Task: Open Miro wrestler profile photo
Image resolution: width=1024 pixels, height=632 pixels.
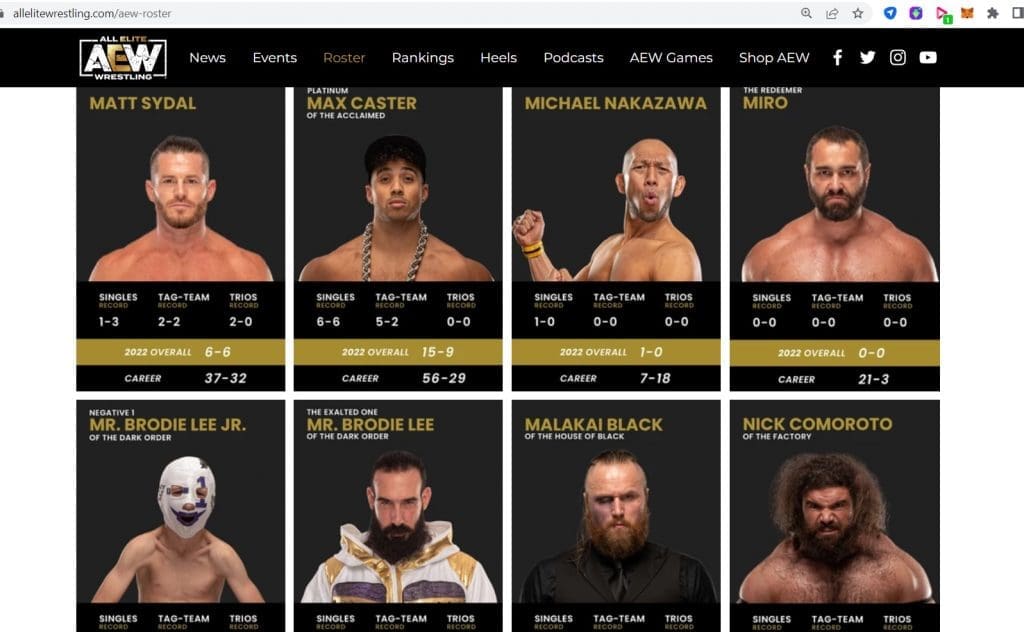Action: pos(835,204)
